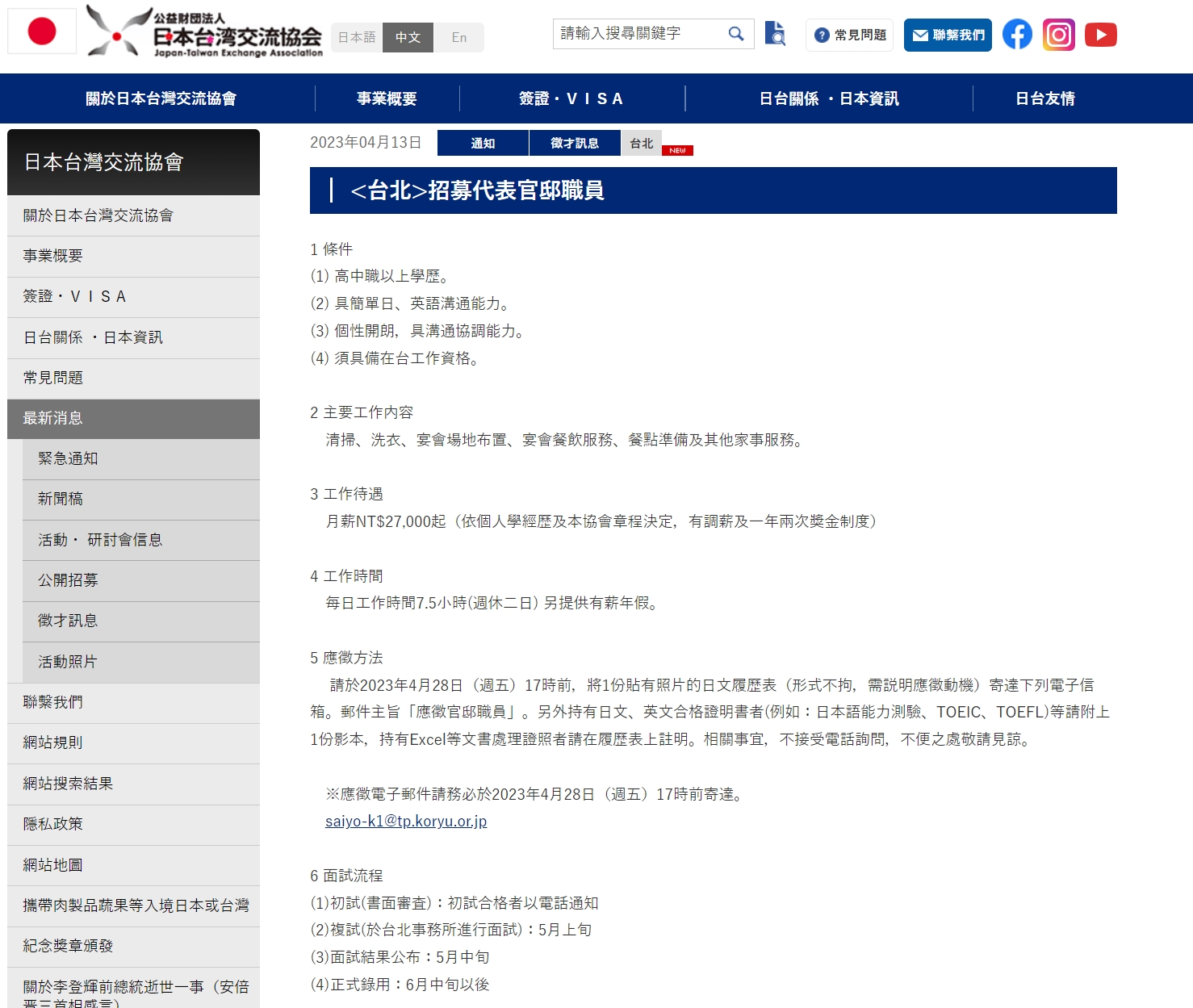Open 徵才訊息 sidebar sub-item
This screenshot has height=1008, width=1193.
(x=141, y=621)
